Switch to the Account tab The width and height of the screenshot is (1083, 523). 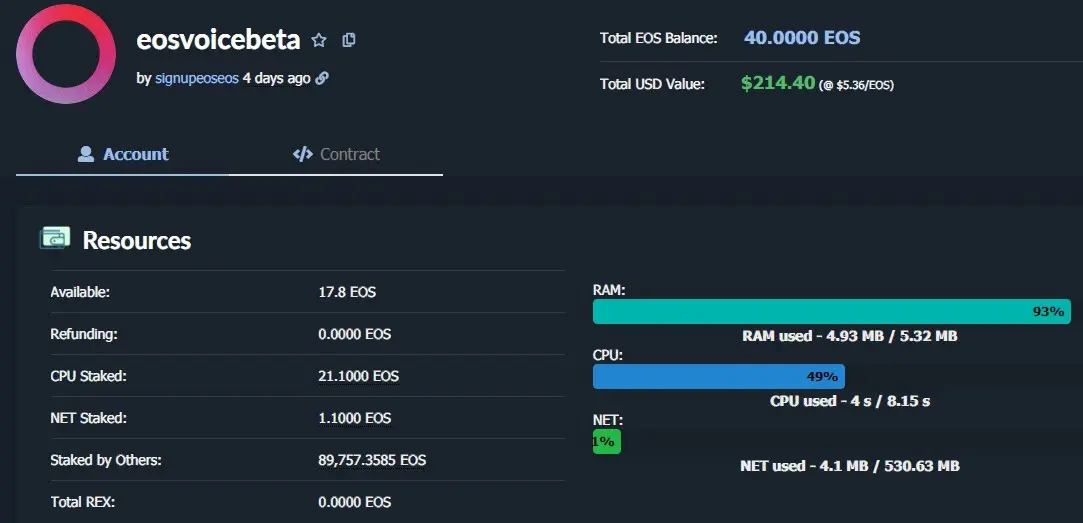pyautogui.click(x=123, y=154)
